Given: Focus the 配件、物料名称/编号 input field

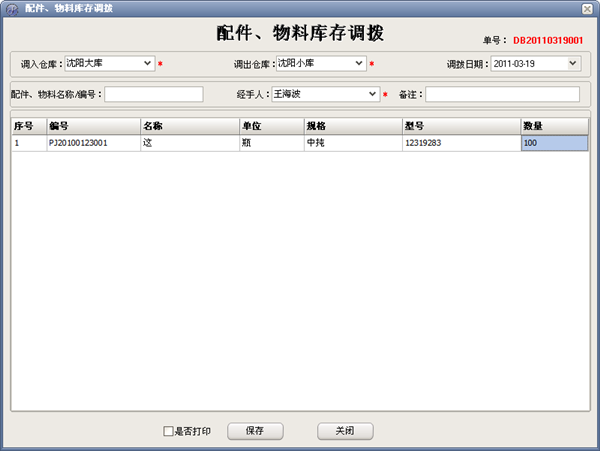Looking at the screenshot, I should [x=153, y=94].
